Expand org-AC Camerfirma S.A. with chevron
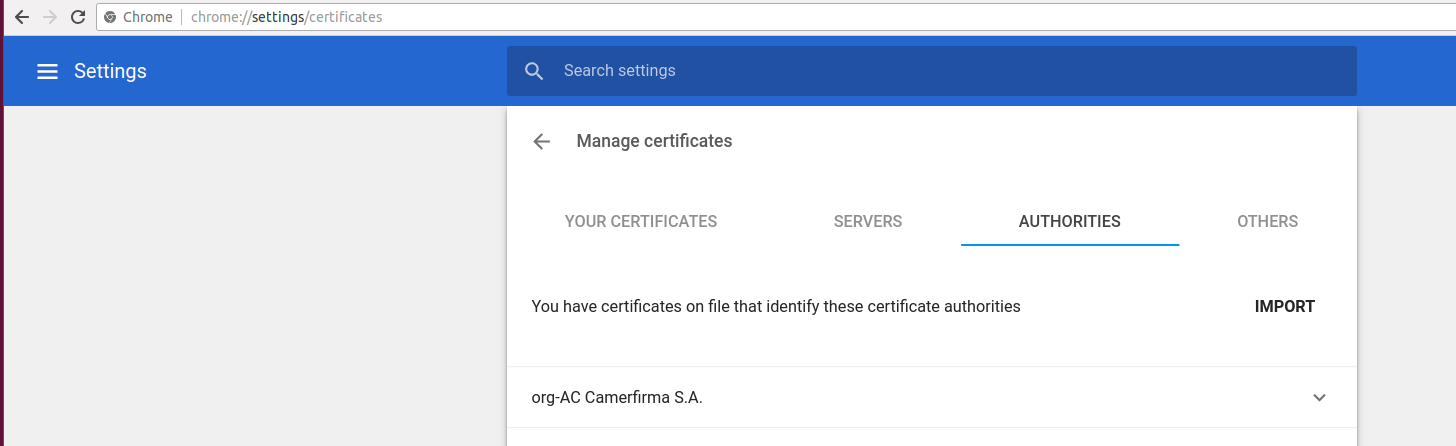This screenshot has height=446, width=1456. (1319, 397)
